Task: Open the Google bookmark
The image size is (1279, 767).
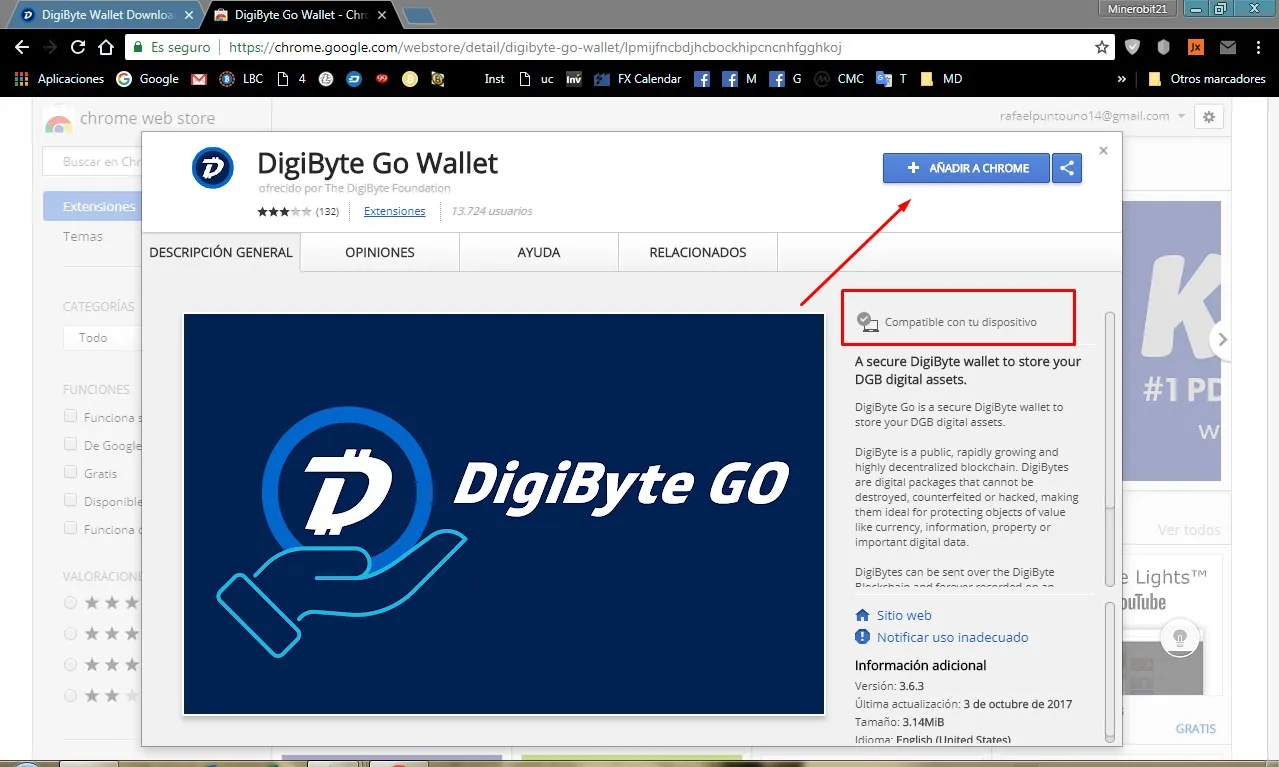Action: coord(147,79)
